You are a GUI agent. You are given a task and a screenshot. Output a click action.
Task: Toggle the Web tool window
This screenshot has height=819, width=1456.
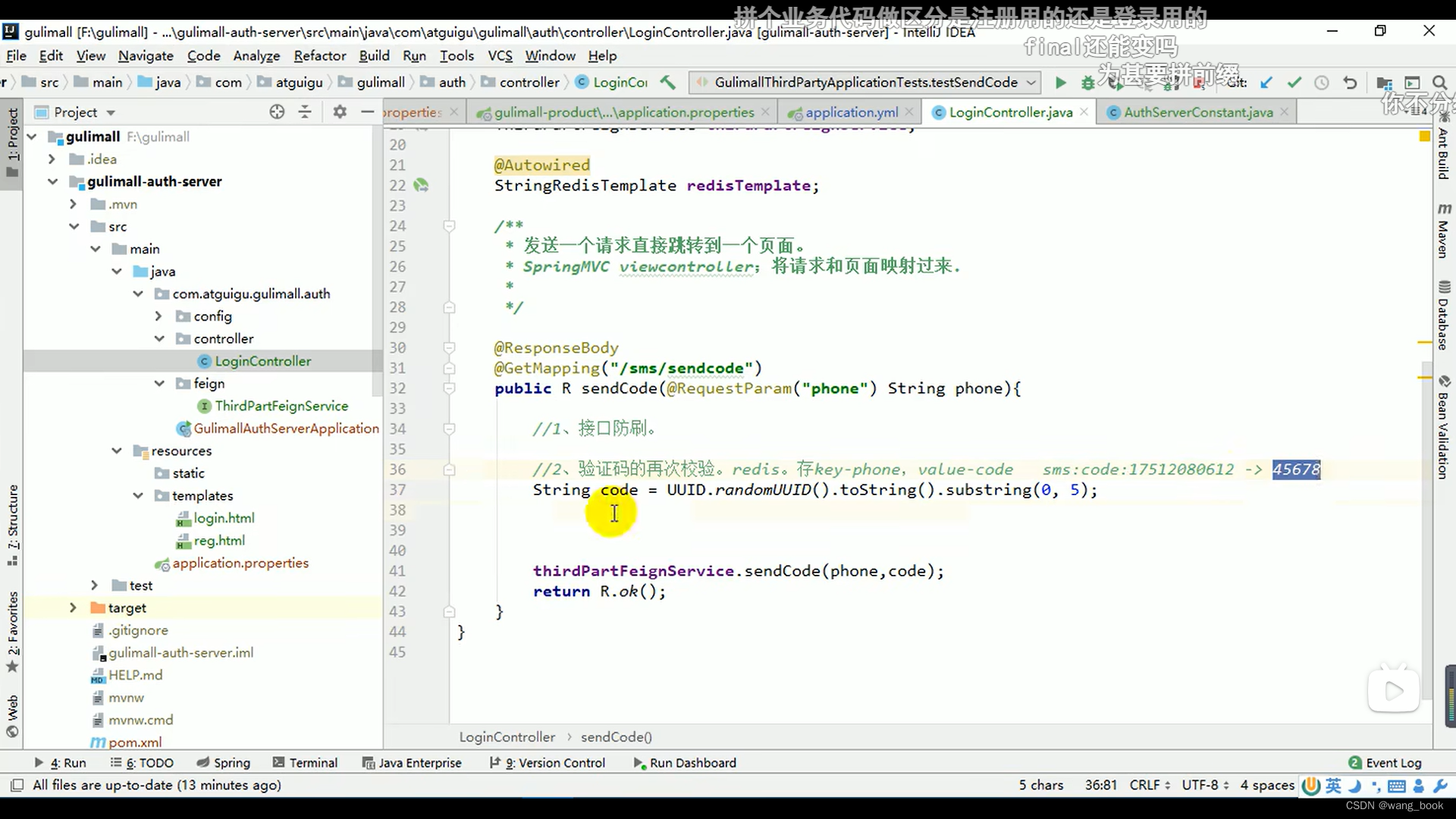(12, 716)
